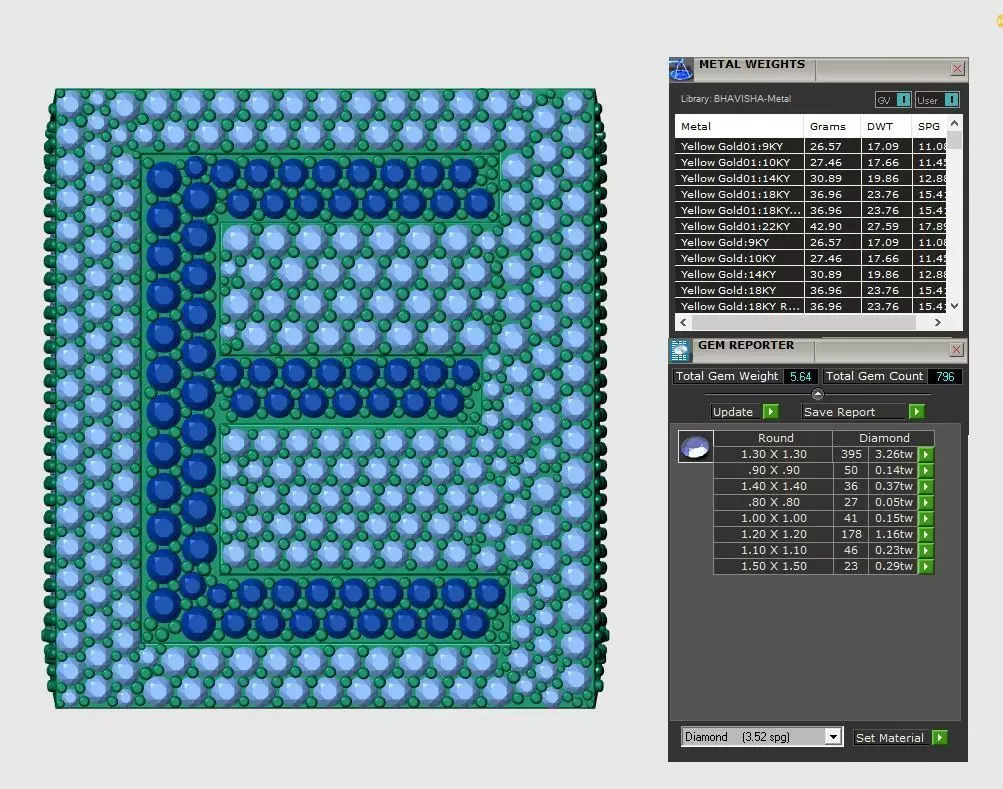Click the Set Material button
Screen dimensions: 1003x789
pyautogui.click(x=892, y=738)
